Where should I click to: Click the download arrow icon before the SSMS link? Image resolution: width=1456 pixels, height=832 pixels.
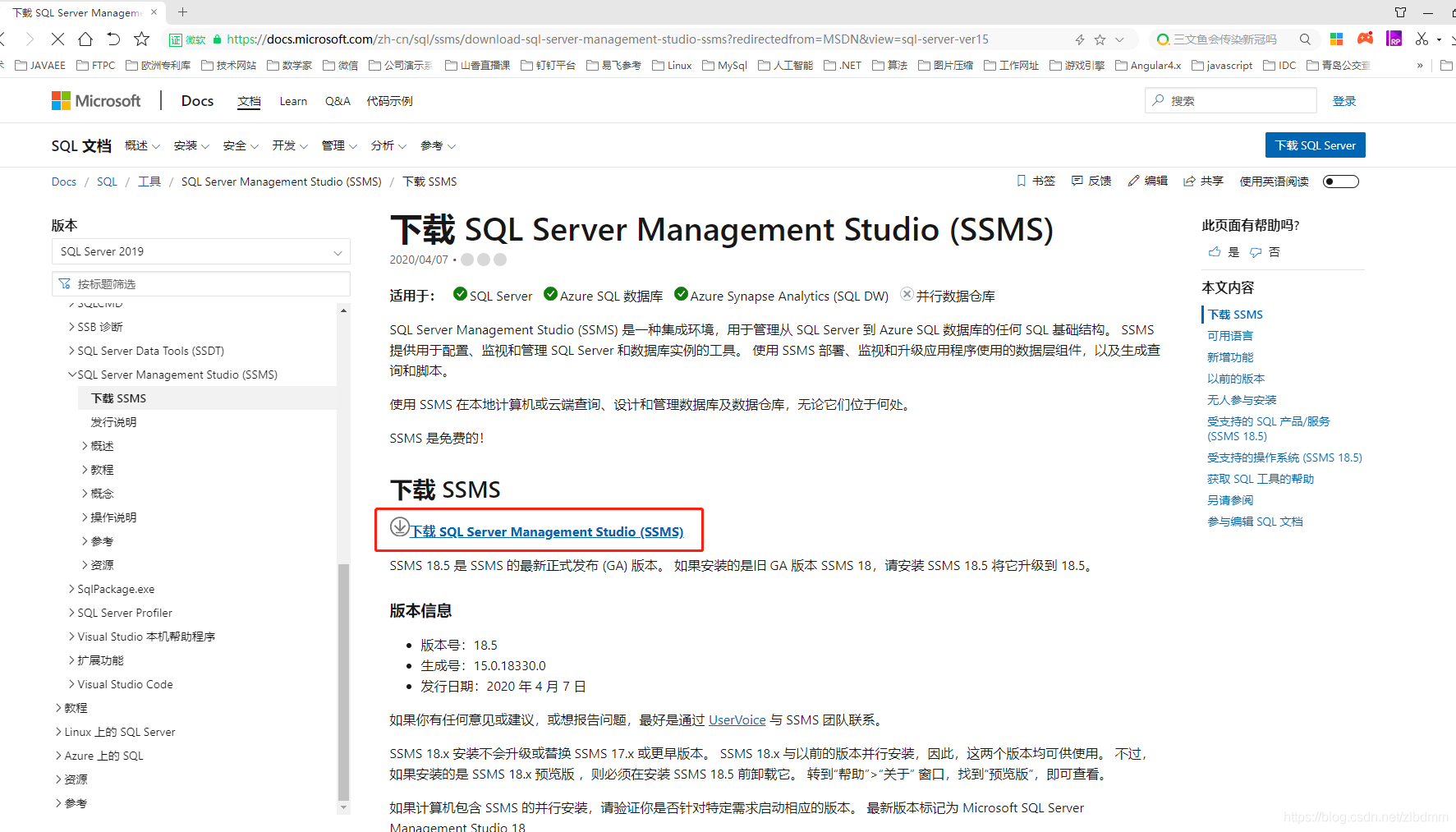[400, 527]
